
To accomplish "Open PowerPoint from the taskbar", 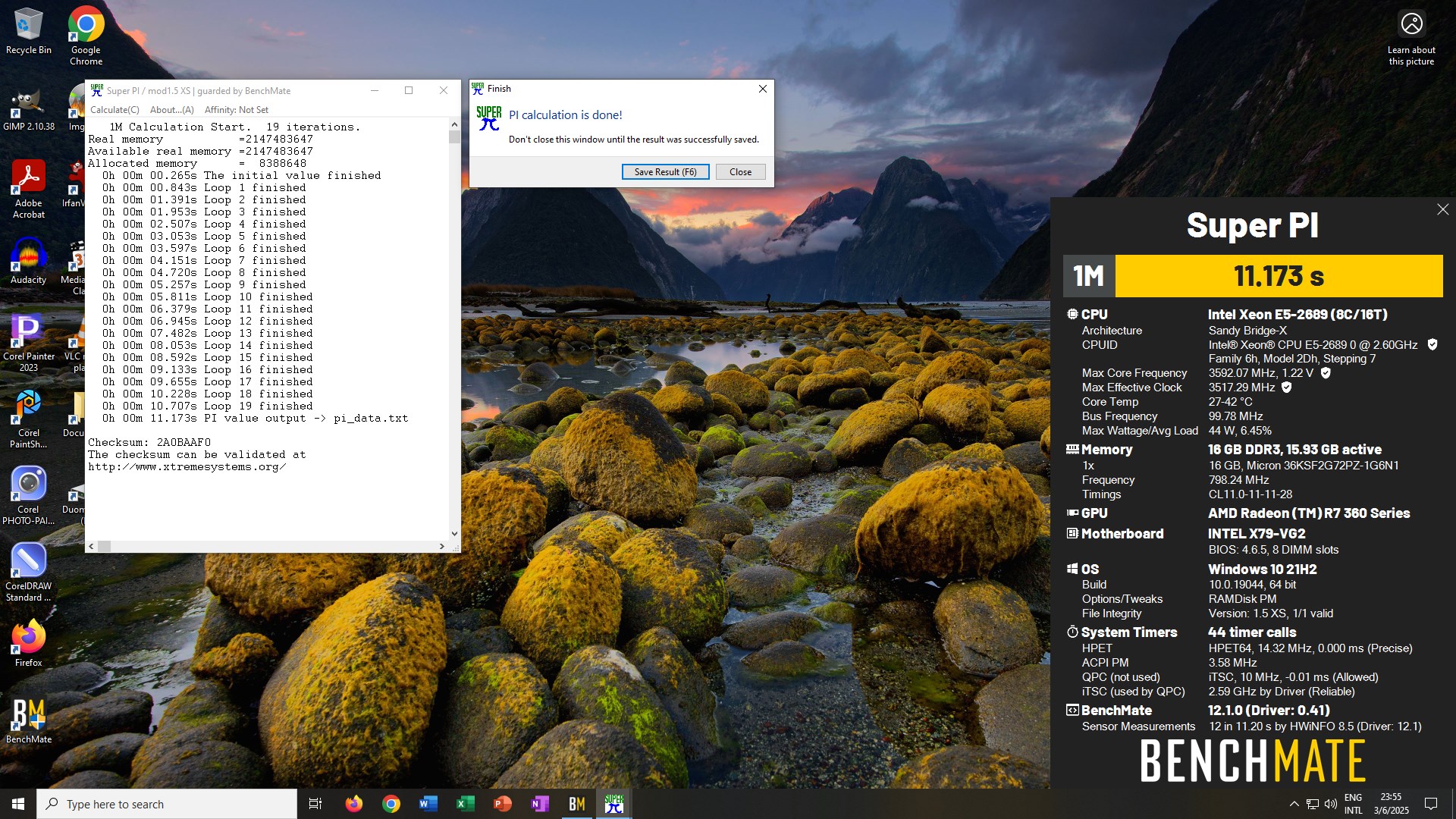I will point(502,804).
